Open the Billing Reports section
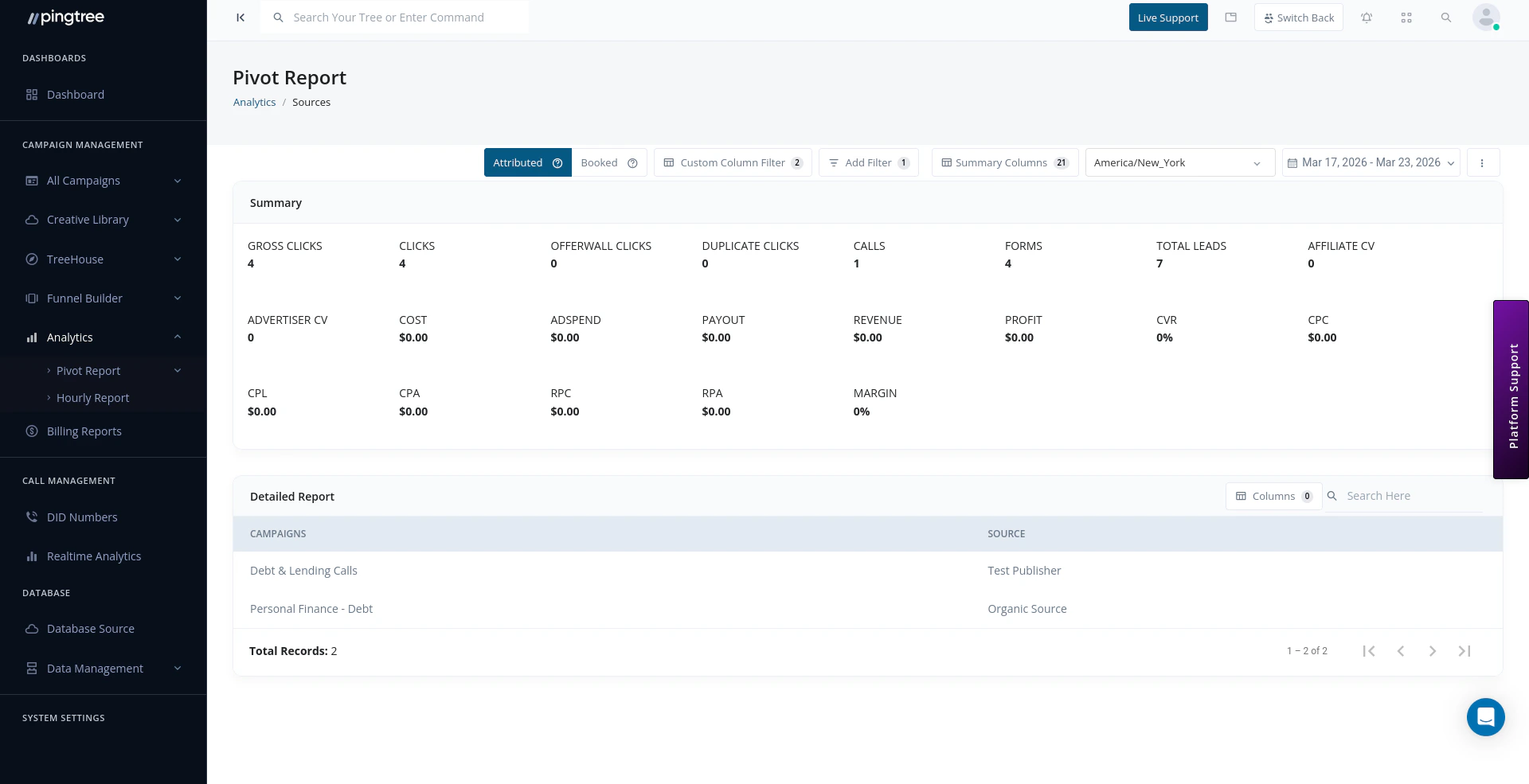The height and width of the screenshot is (784, 1529). [x=84, y=431]
